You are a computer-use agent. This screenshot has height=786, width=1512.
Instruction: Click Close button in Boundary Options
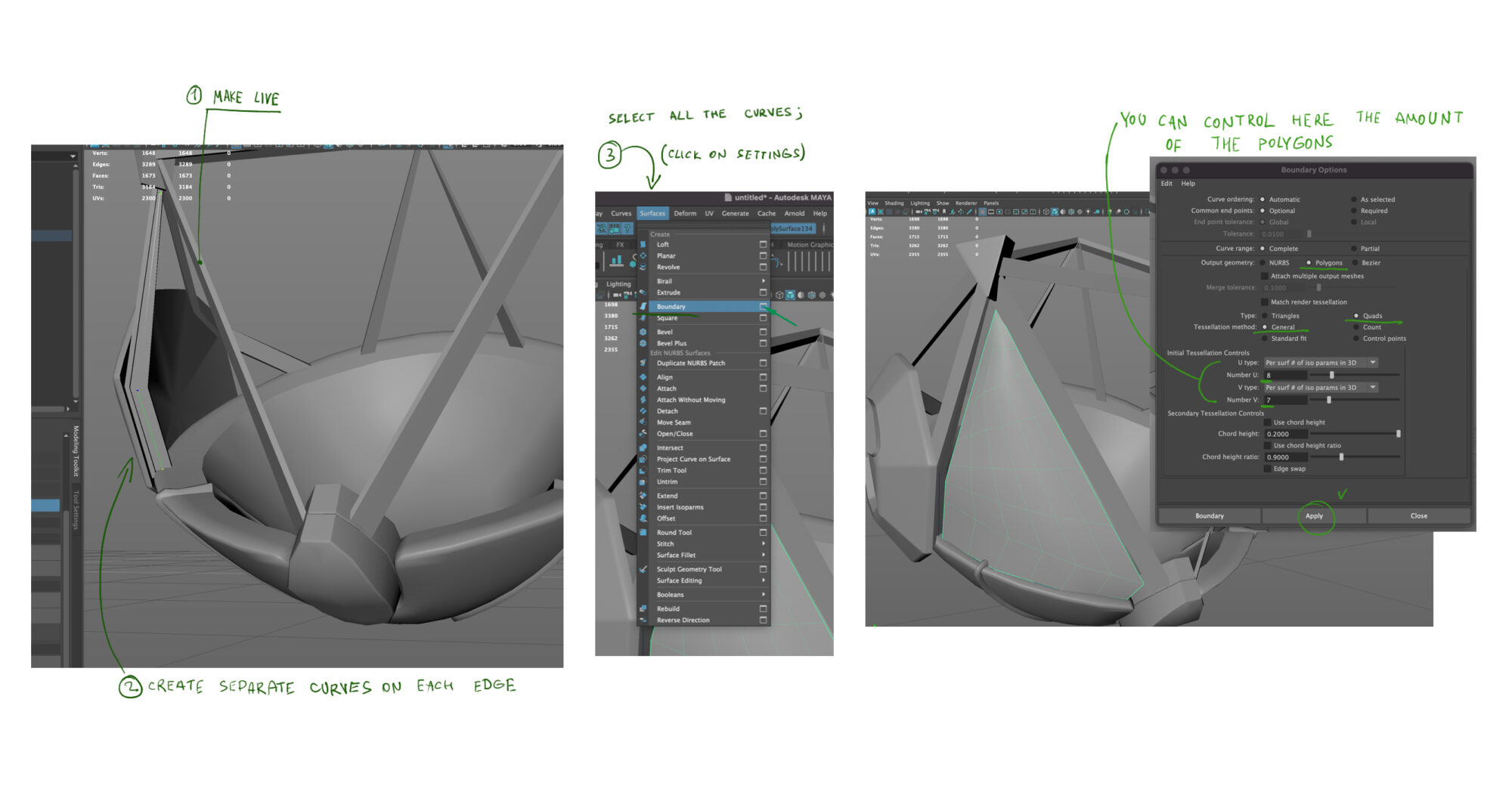[x=1419, y=516]
